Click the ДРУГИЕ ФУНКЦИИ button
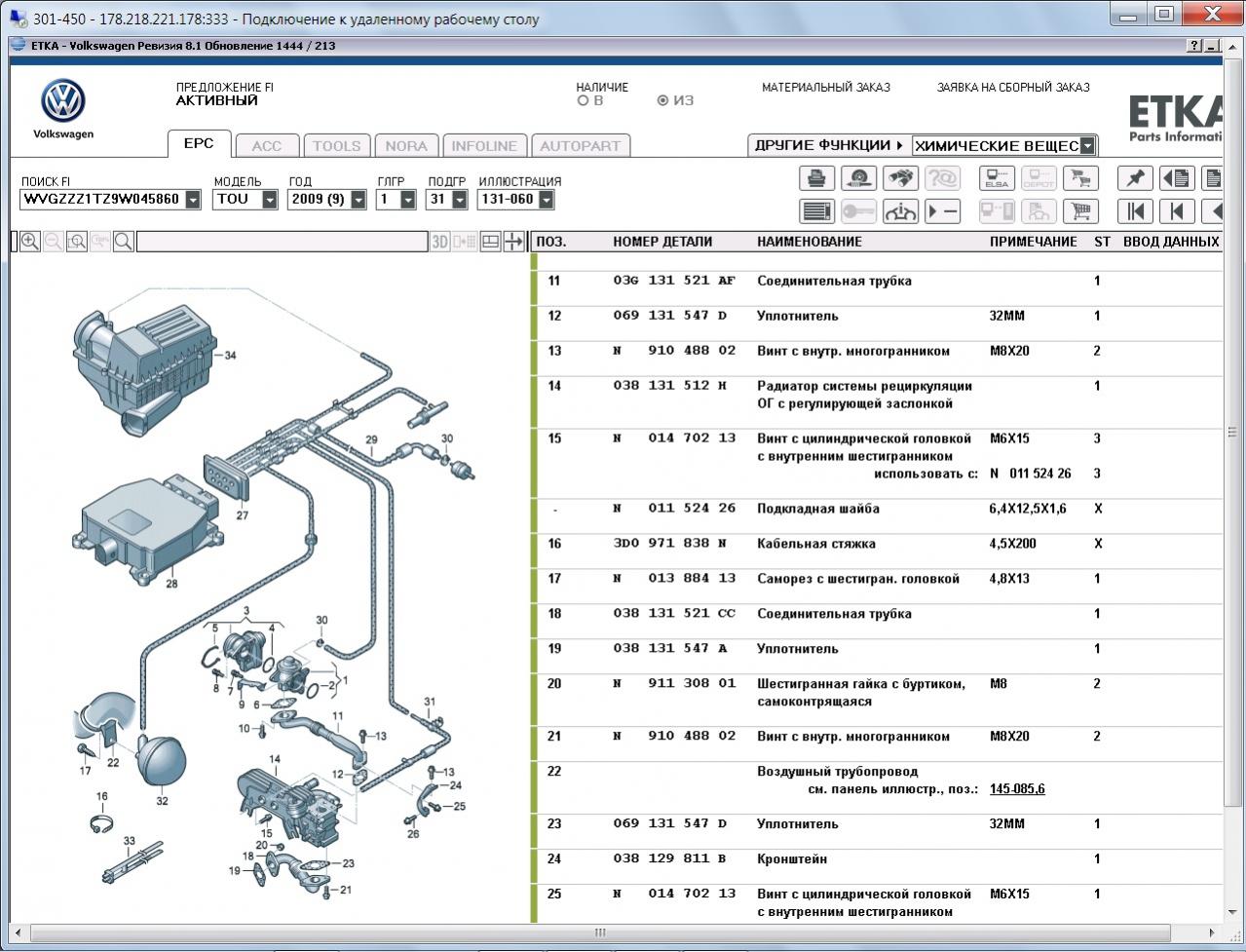1246x952 pixels. tap(829, 145)
